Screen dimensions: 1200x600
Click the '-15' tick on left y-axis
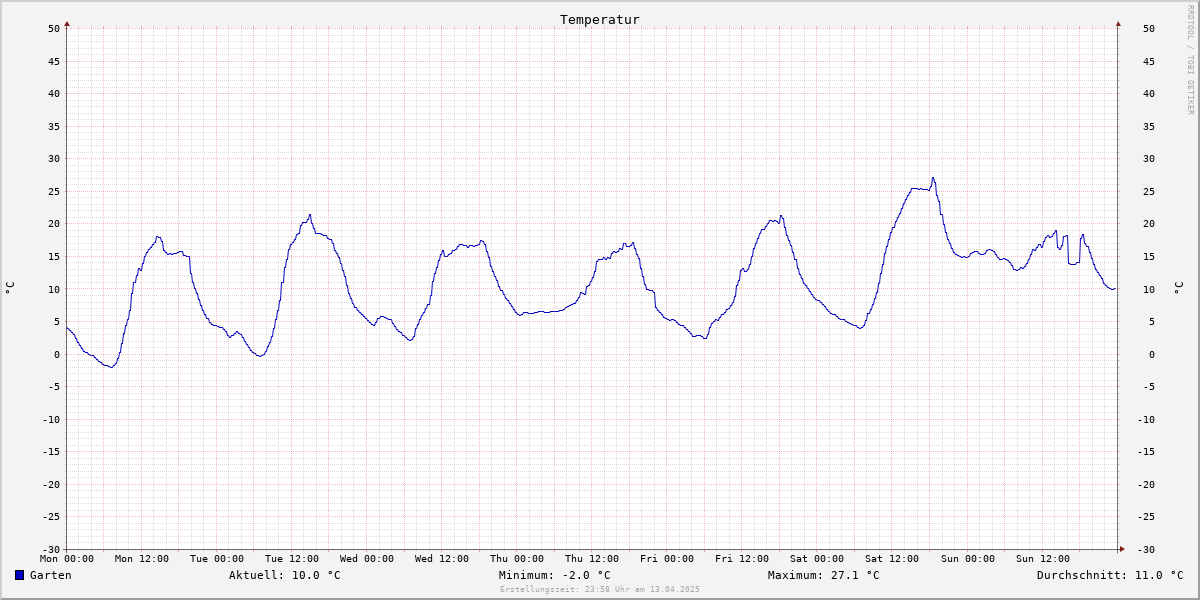pyautogui.click(x=51, y=451)
